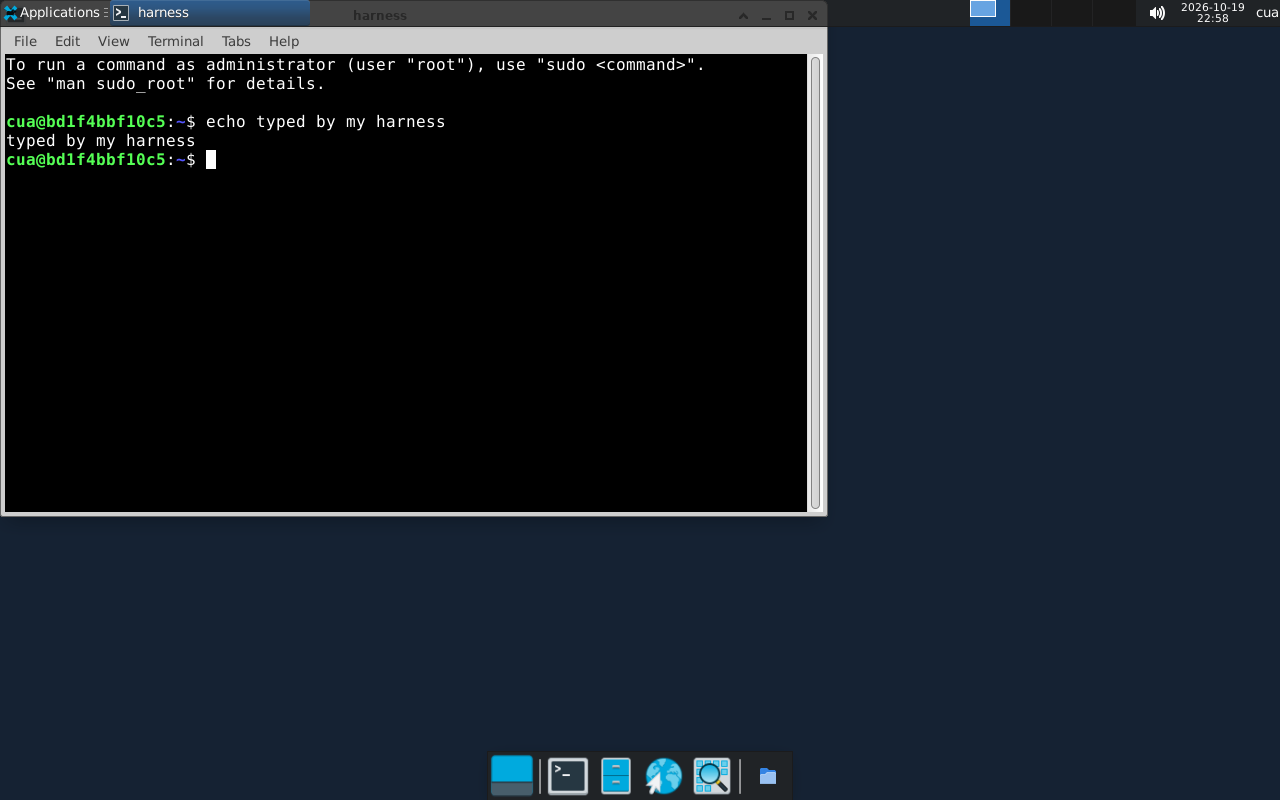This screenshot has width=1280, height=800.
Task: Open Application Finder magnifier in dock
Action: point(712,776)
